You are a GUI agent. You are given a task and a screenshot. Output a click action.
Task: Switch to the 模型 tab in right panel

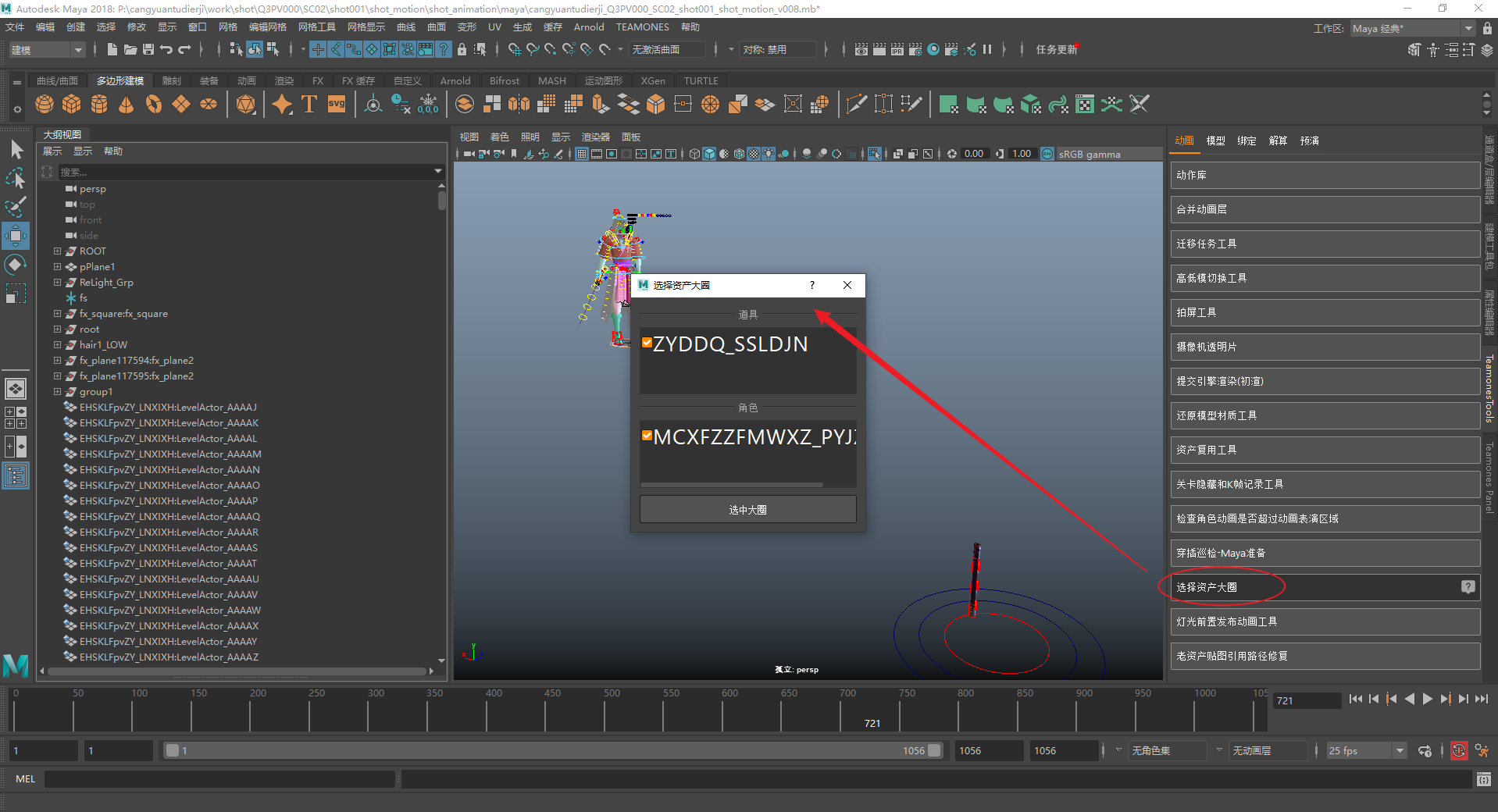tap(1215, 141)
